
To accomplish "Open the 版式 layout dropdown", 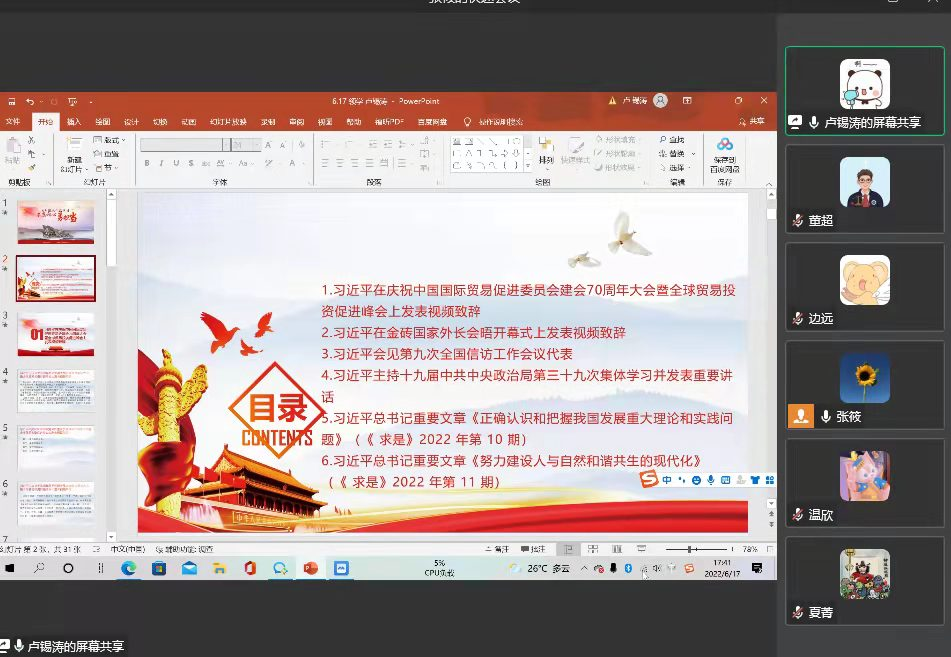I will 107,141.
